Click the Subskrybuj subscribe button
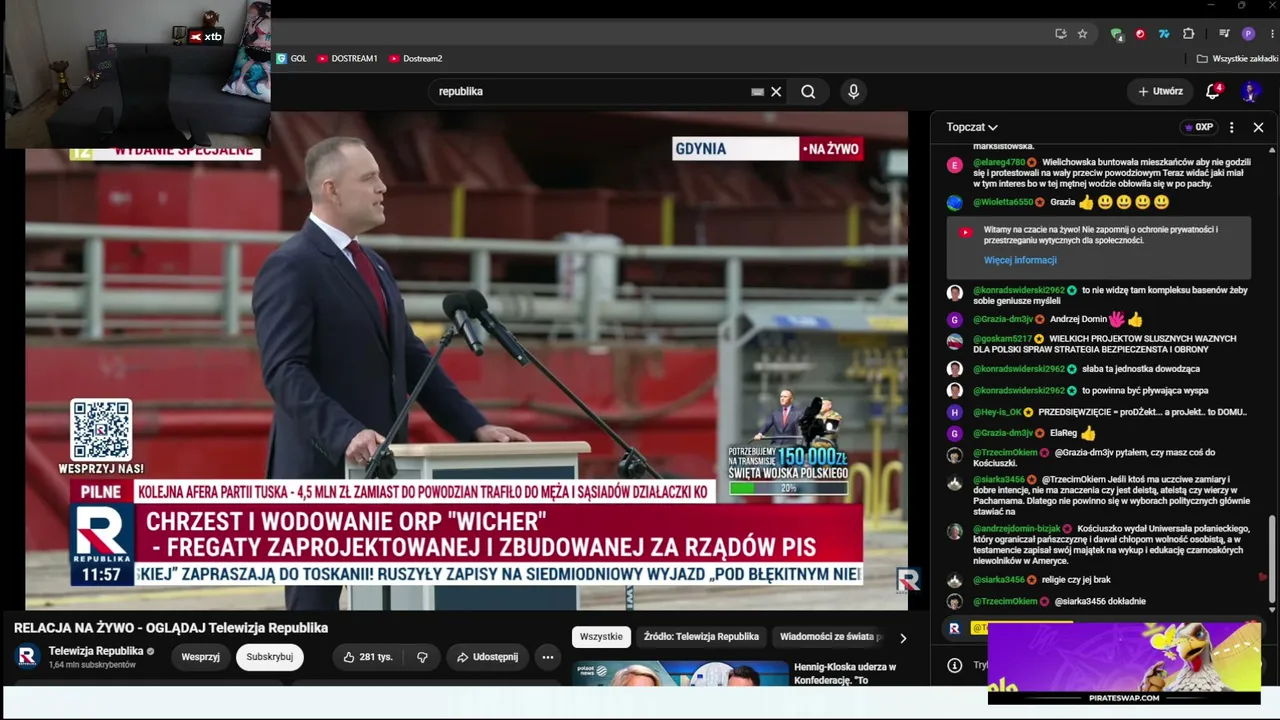This screenshot has width=1280, height=720. click(270, 657)
